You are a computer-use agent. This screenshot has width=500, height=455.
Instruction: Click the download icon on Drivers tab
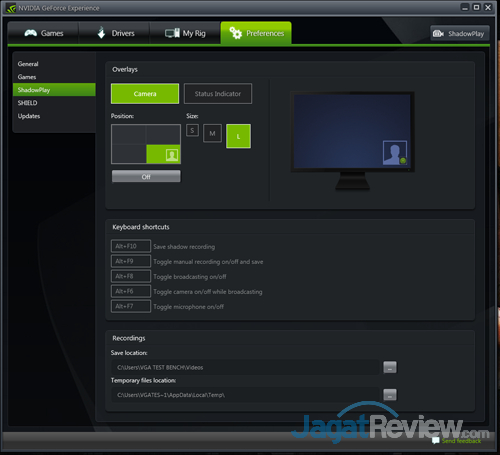pyautogui.click(x=101, y=33)
